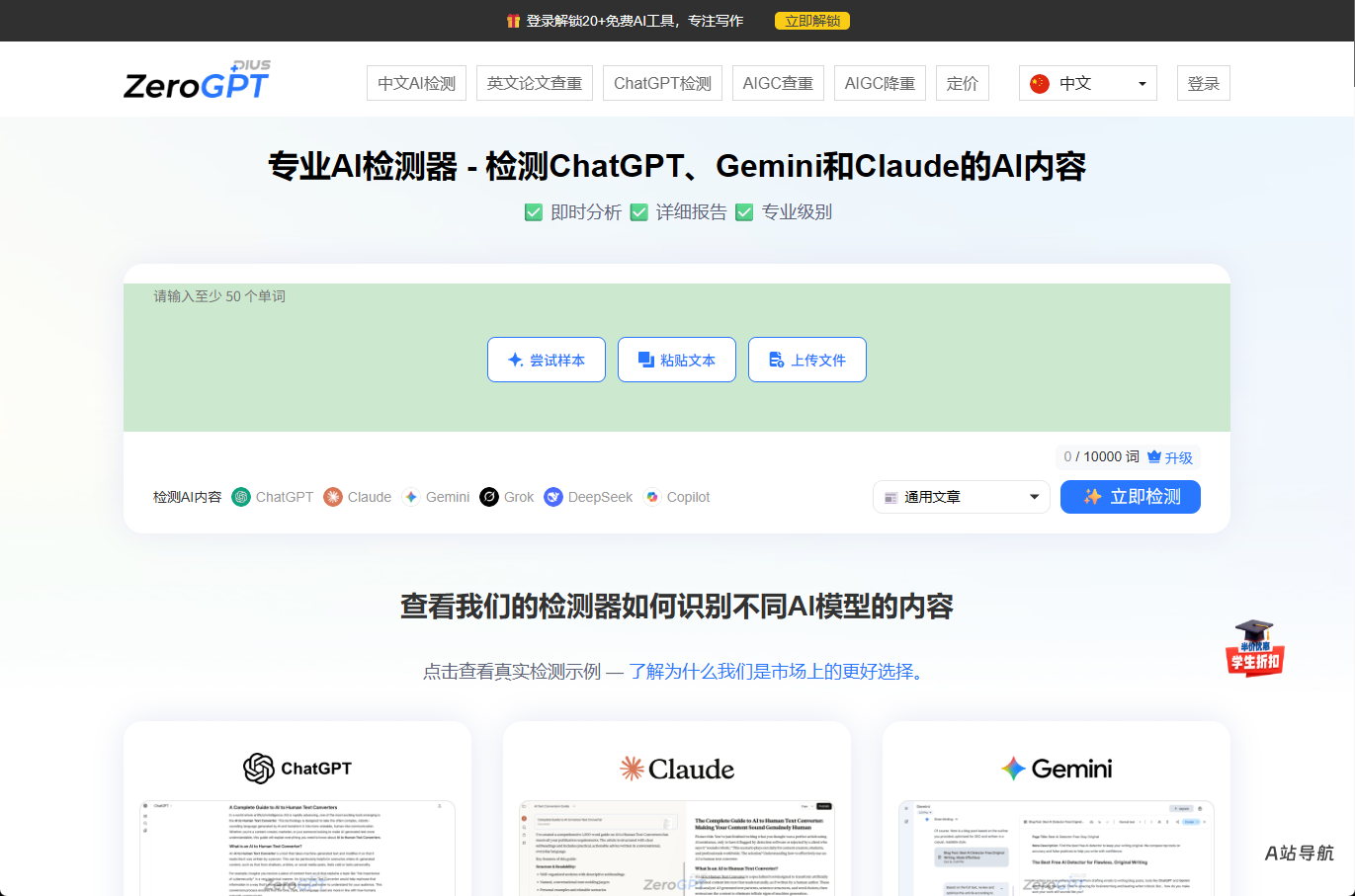This screenshot has width=1355, height=896.
Task: Start detection with 立即检测 button
Action: click(1131, 497)
